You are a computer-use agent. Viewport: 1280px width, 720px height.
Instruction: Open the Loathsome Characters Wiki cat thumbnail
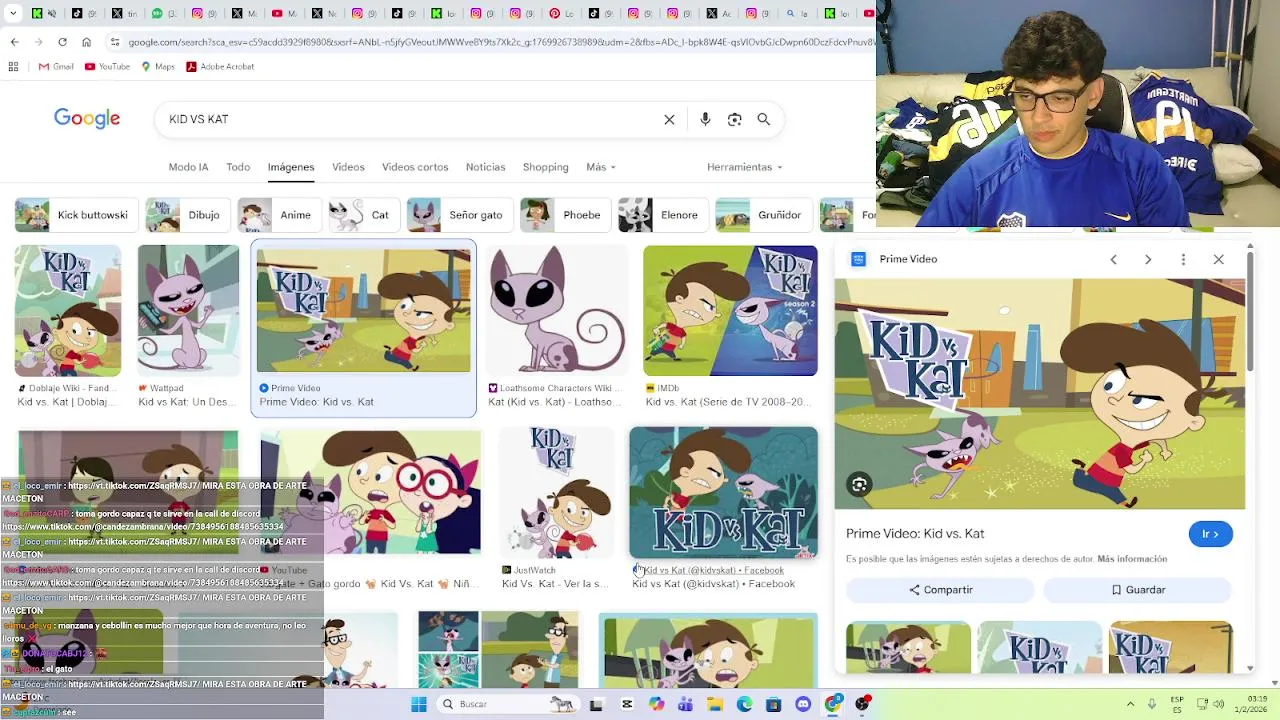click(556, 311)
